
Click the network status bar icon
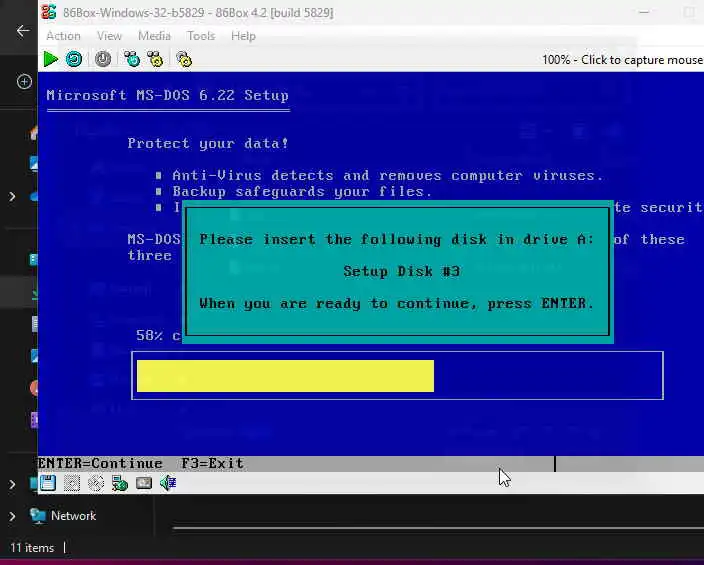120,483
